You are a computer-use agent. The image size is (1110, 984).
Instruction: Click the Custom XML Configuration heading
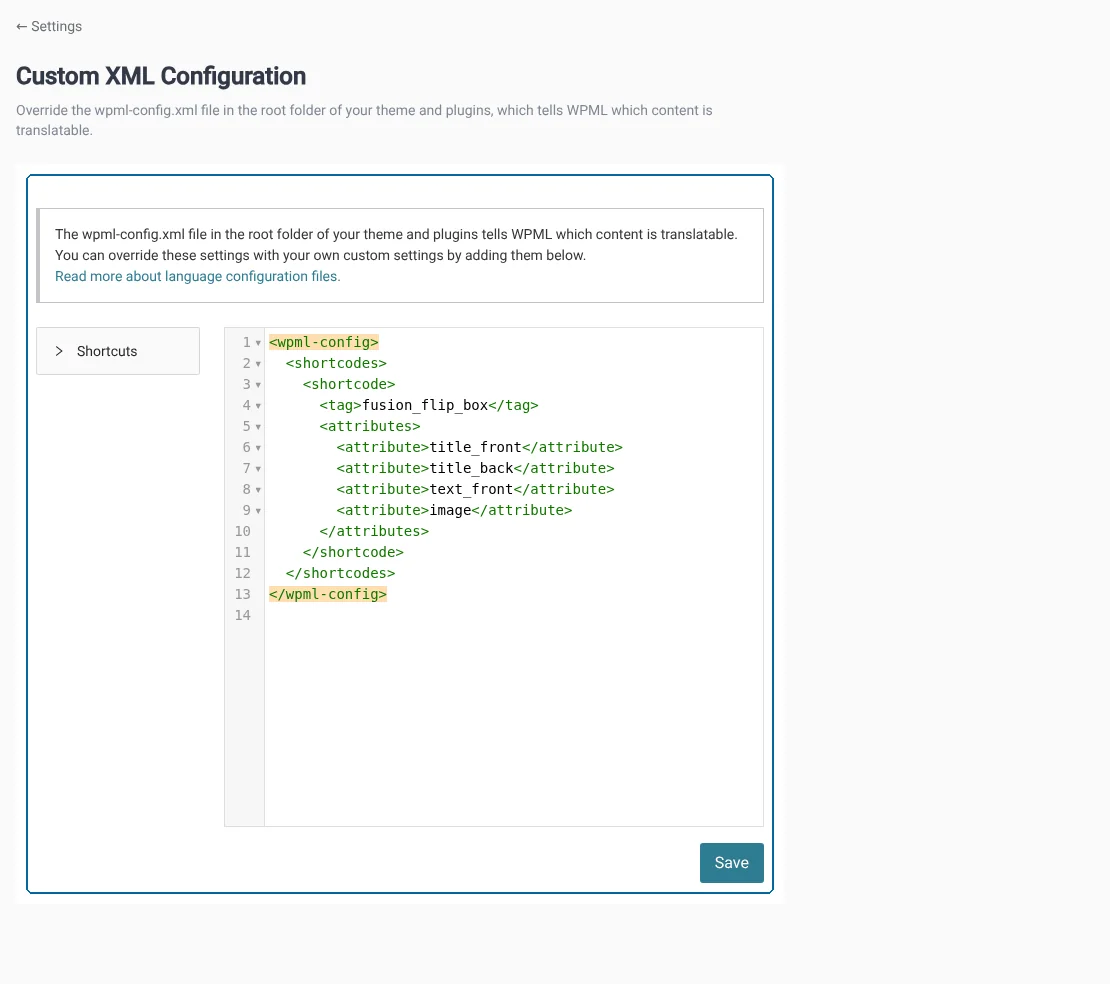pyautogui.click(x=161, y=76)
